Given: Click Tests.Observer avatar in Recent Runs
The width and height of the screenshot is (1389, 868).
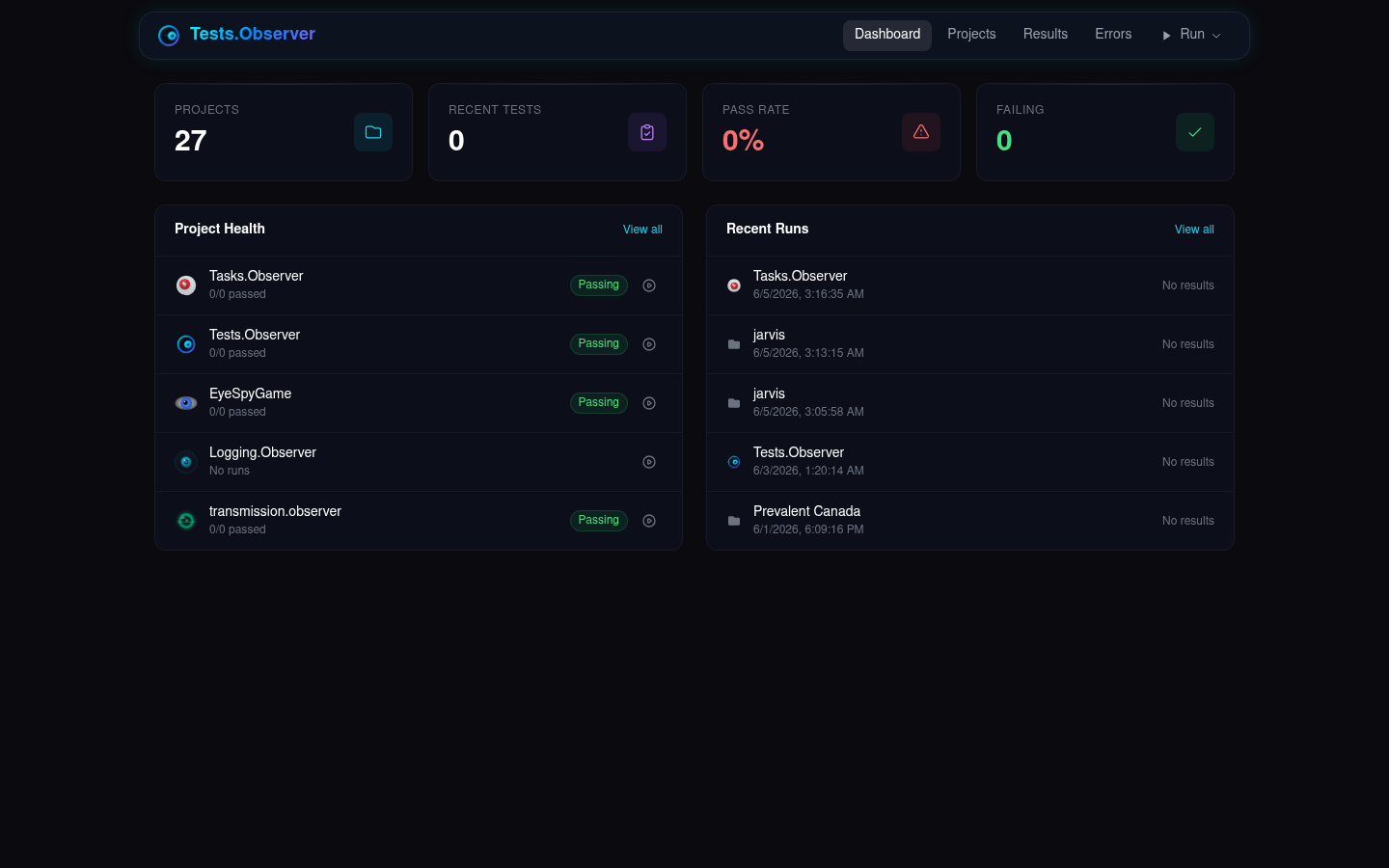Looking at the screenshot, I should tap(734, 462).
